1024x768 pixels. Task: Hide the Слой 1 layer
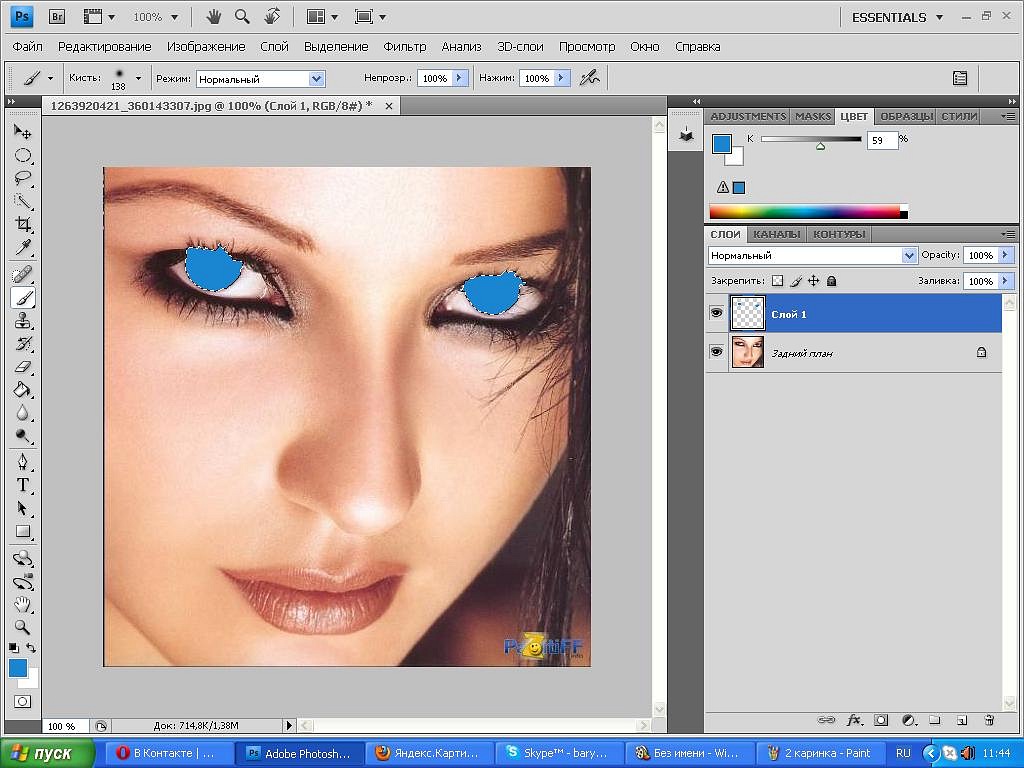pyautogui.click(x=716, y=313)
